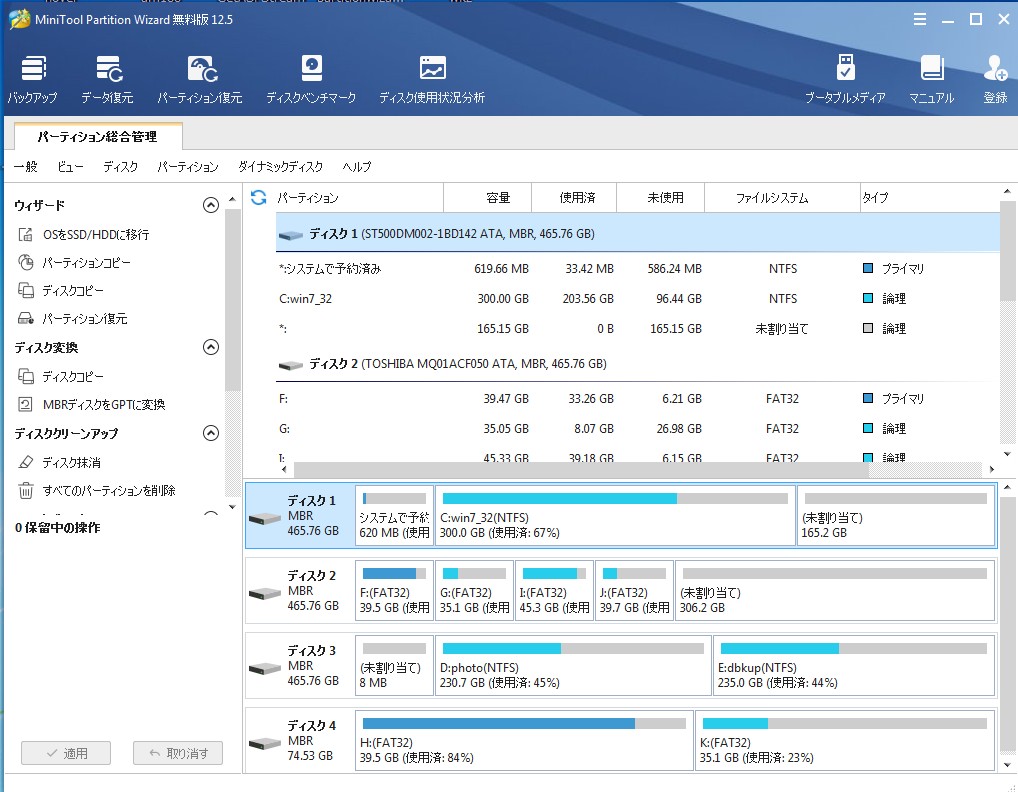Click the タイプ column header
This screenshot has height=792, width=1018.
click(928, 197)
